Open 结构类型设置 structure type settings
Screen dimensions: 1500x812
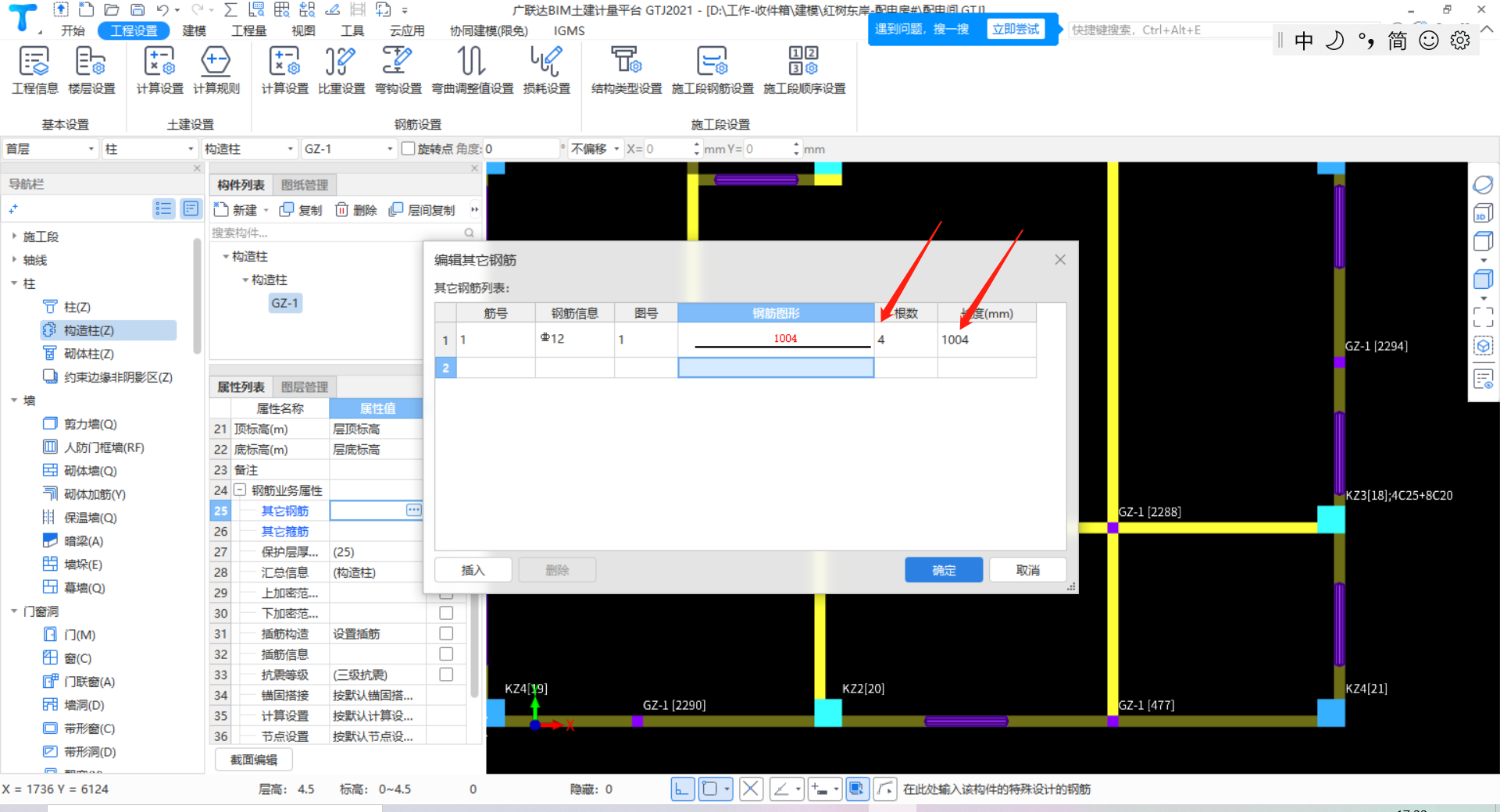627,70
